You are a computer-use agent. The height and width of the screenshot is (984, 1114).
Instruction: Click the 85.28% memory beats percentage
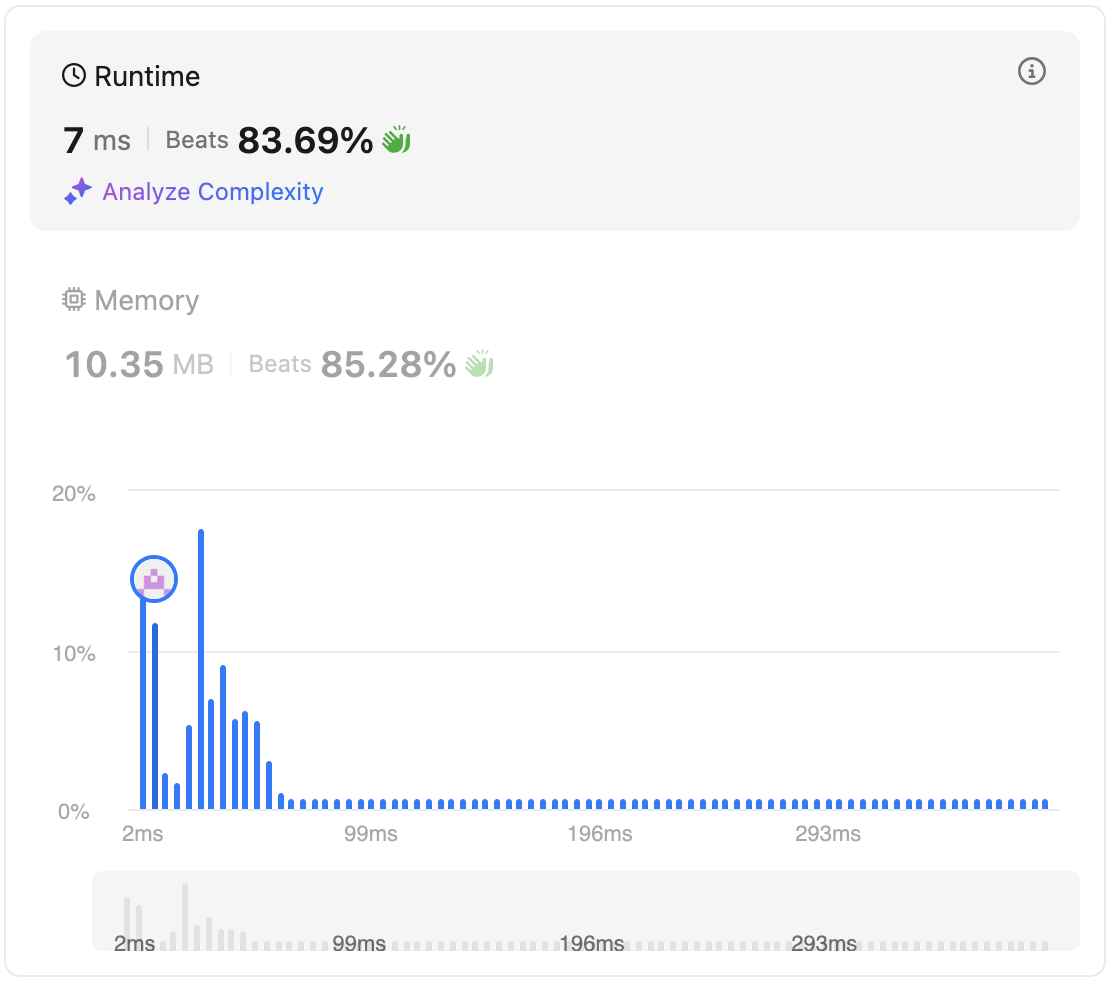(x=388, y=364)
